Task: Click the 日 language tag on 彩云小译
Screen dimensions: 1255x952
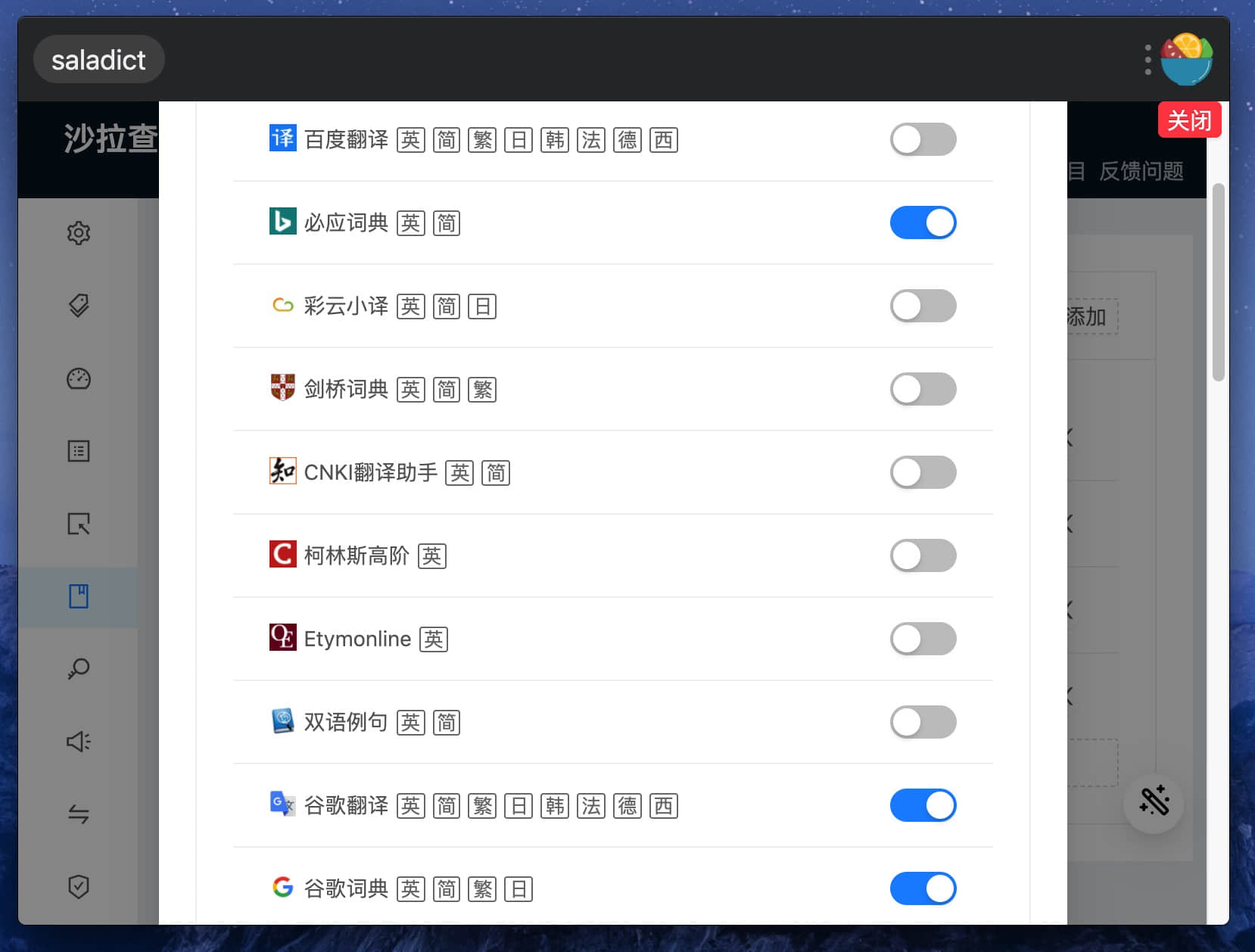Action: click(x=482, y=306)
